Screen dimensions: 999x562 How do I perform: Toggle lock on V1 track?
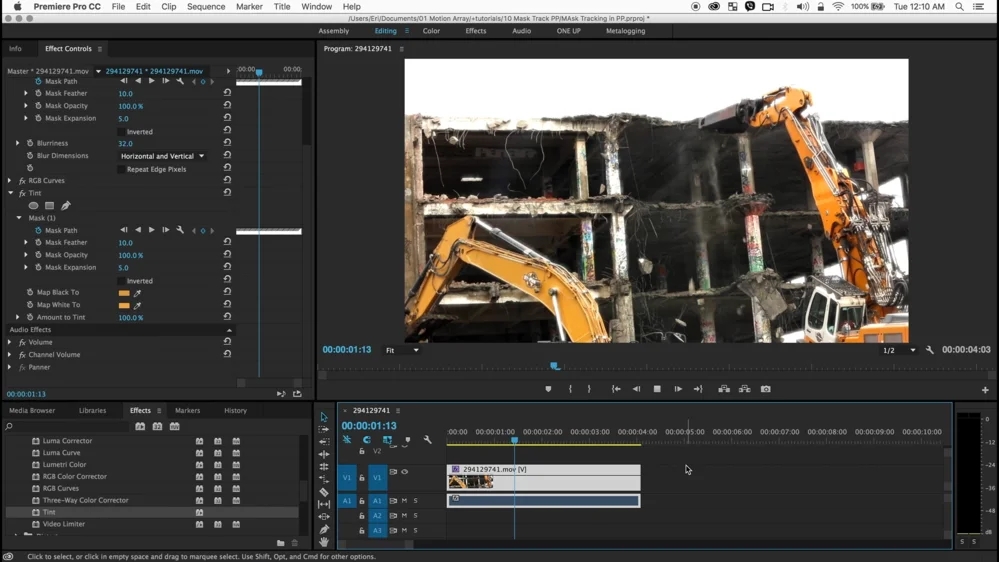coord(362,477)
